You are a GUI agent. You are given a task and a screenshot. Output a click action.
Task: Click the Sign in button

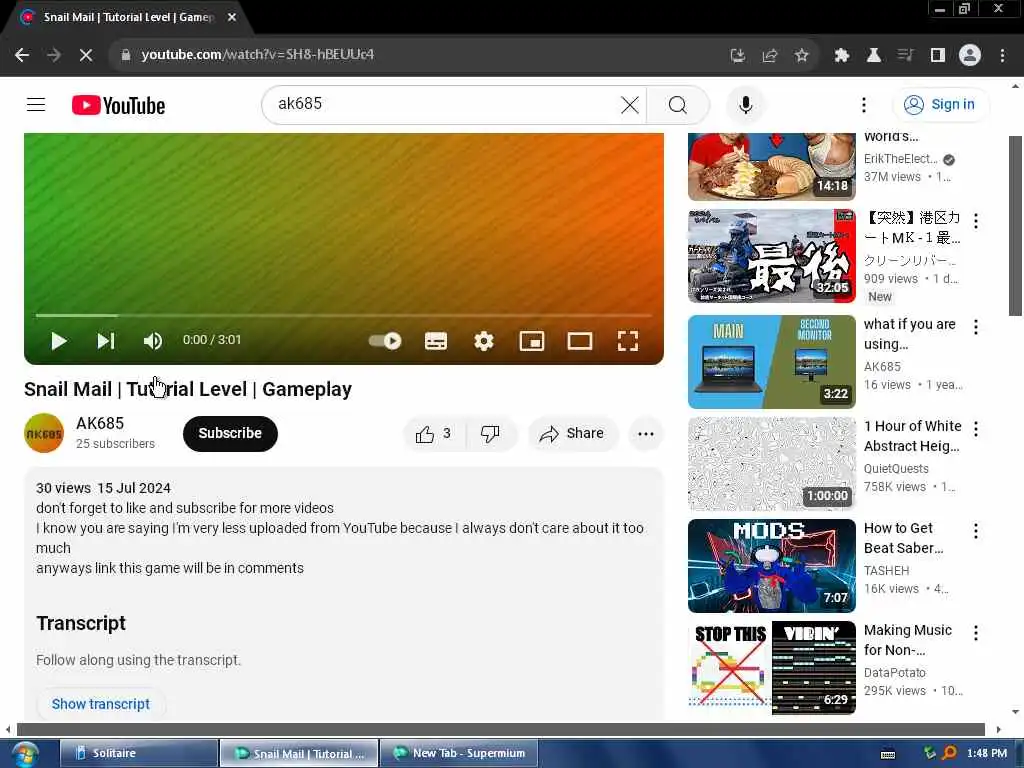(x=940, y=104)
